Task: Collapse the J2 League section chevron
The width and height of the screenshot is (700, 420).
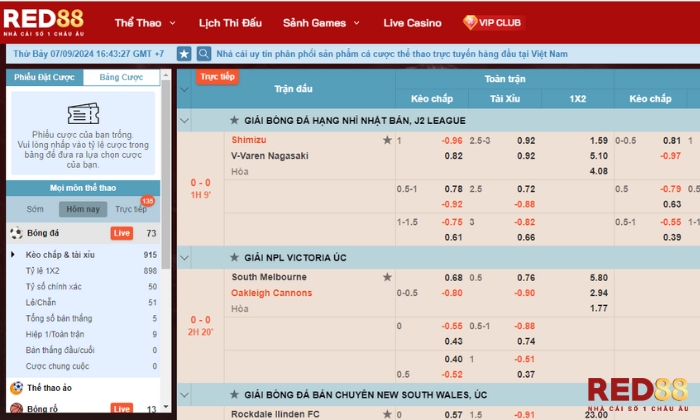Action: [184, 121]
